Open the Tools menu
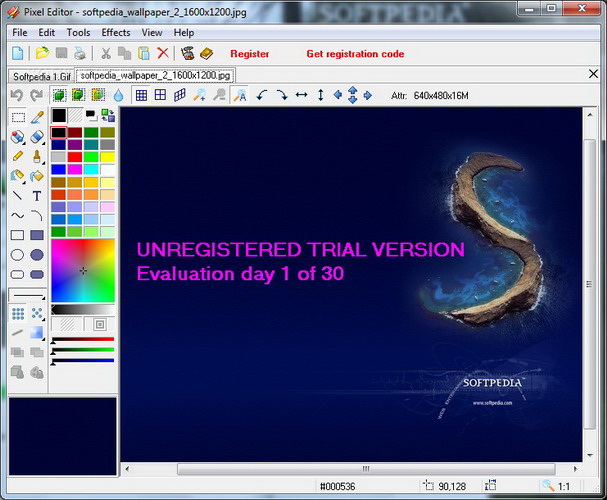607x500 pixels. coord(78,33)
